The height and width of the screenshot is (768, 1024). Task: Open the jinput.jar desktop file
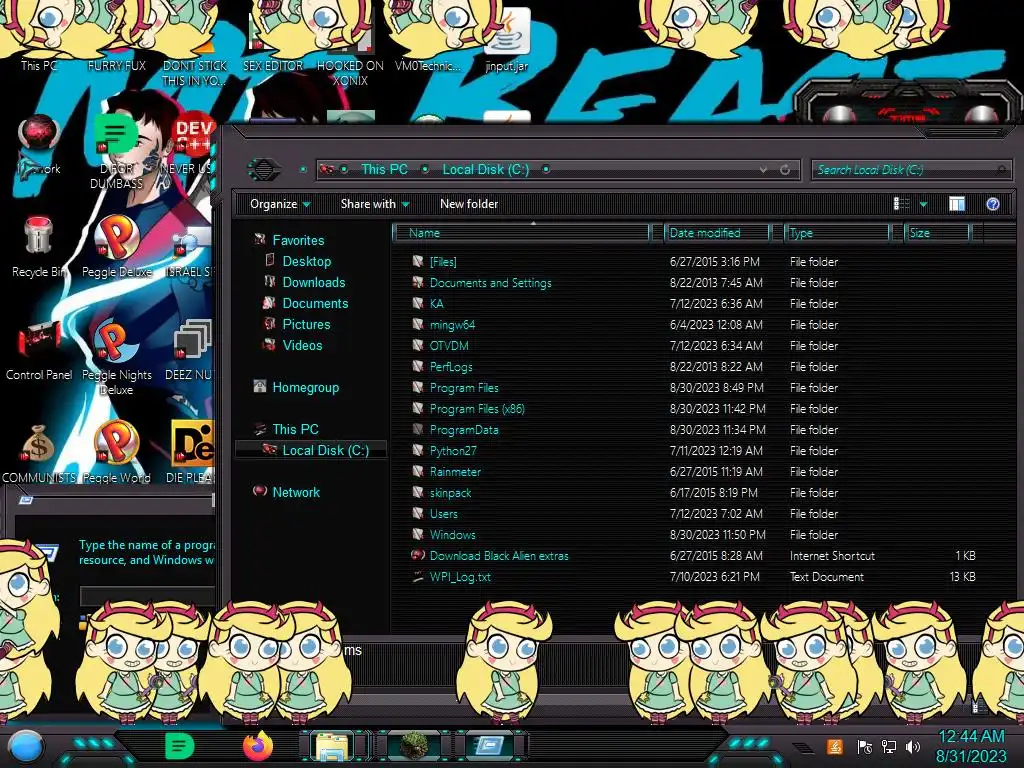click(x=507, y=40)
